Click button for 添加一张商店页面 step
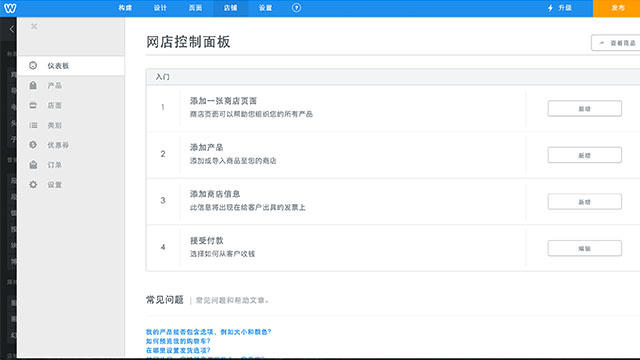This screenshot has height=360, width=640. (584, 109)
